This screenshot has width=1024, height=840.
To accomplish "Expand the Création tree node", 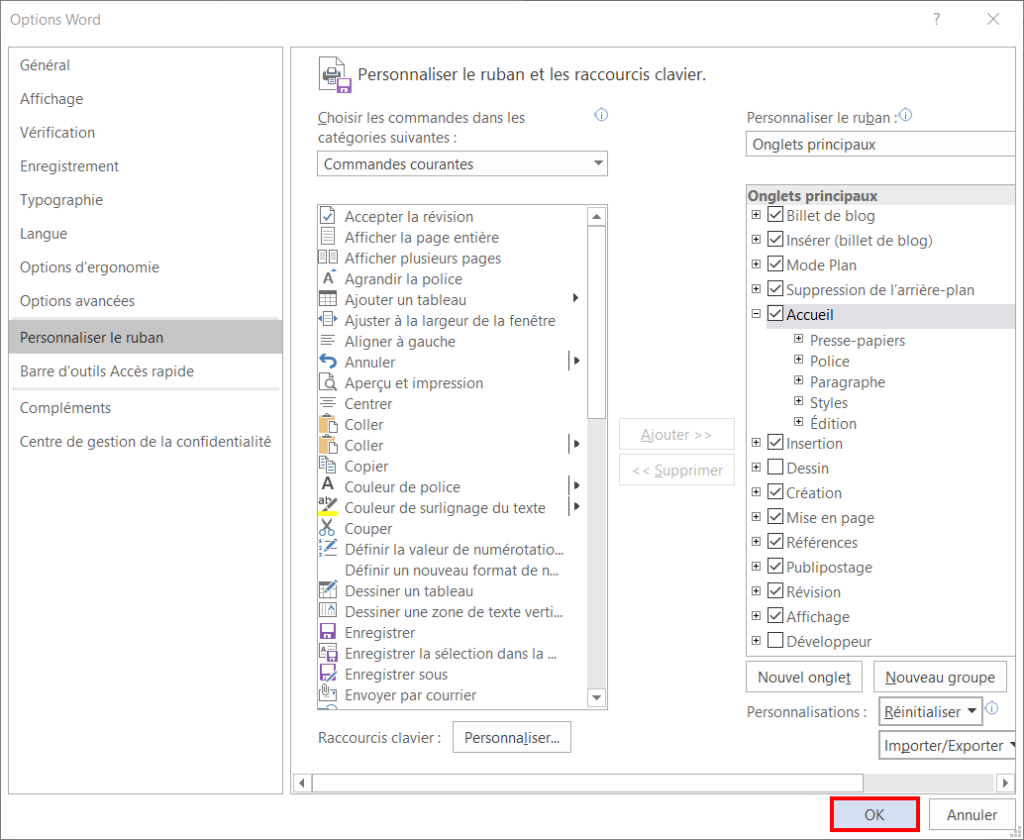I will click(x=756, y=492).
